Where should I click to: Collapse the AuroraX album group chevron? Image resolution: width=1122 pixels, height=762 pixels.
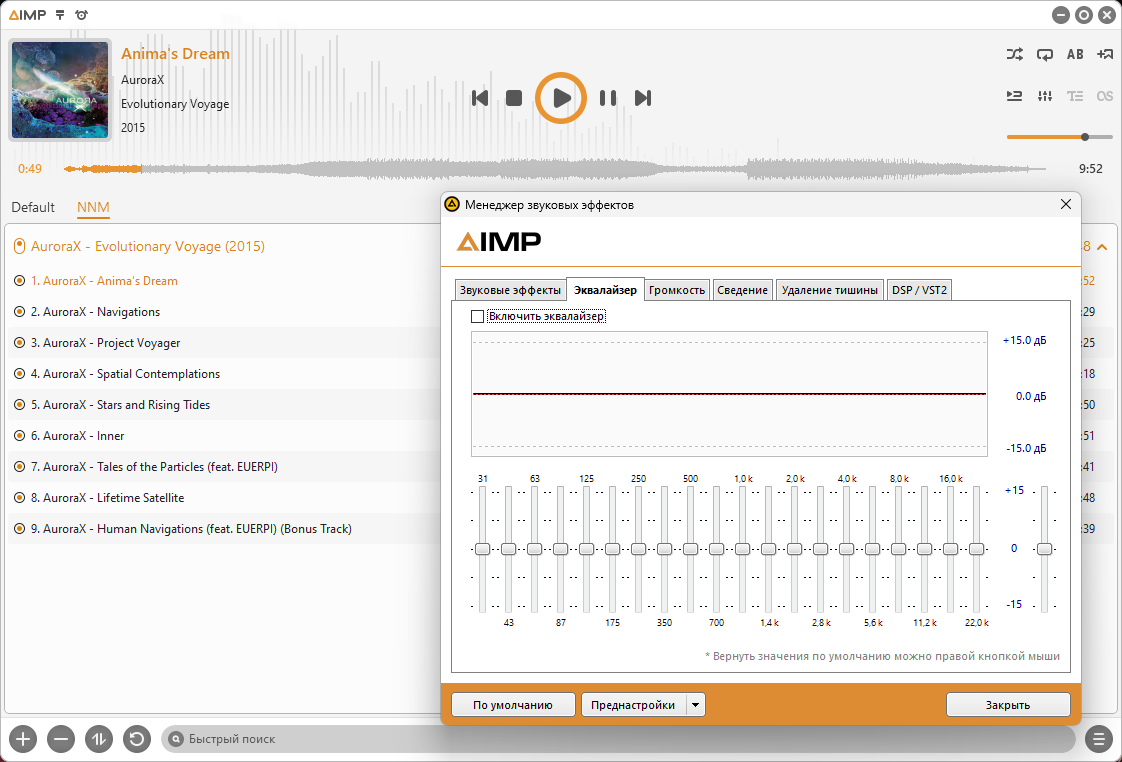click(x=1103, y=247)
